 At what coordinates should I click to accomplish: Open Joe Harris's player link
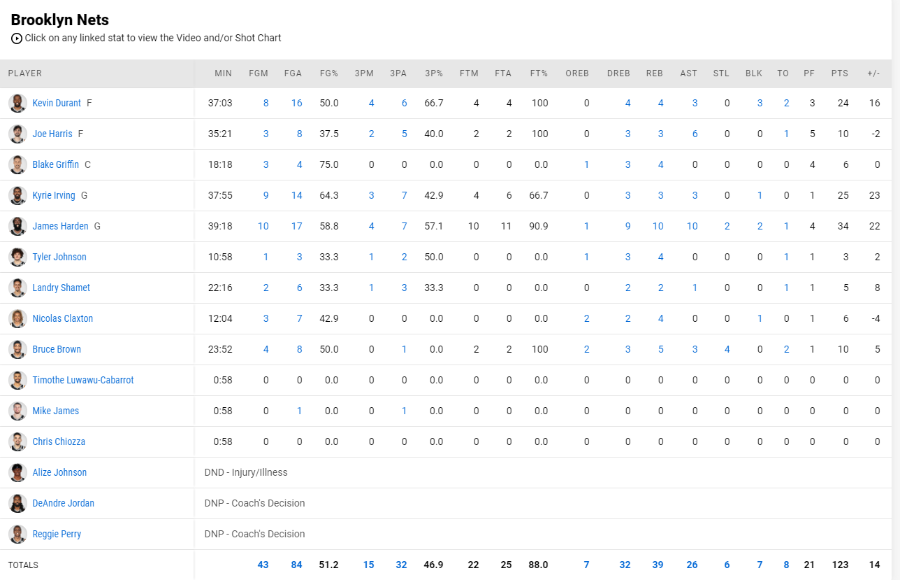click(52, 134)
